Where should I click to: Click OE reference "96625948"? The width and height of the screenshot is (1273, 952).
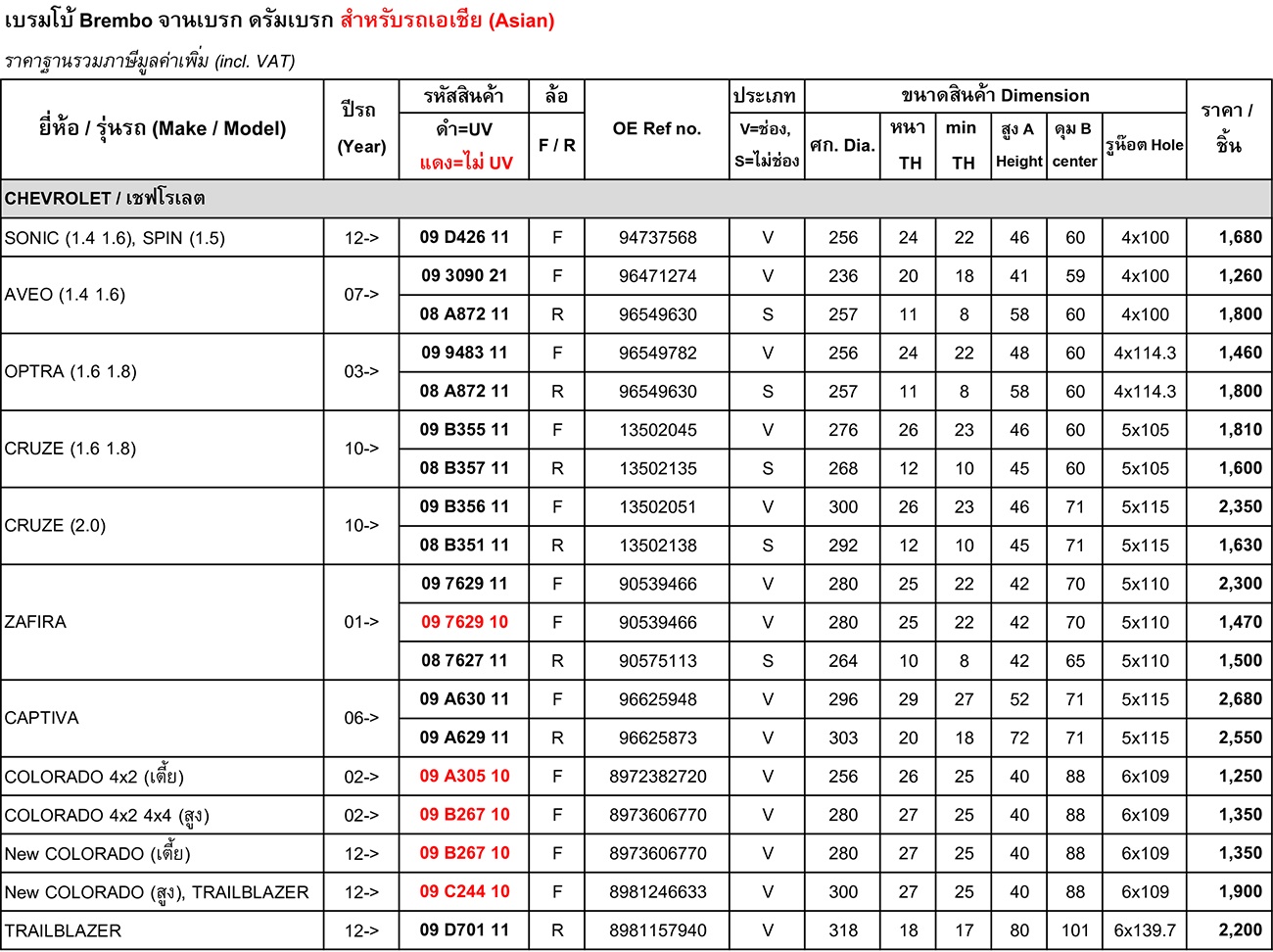pos(658,699)
